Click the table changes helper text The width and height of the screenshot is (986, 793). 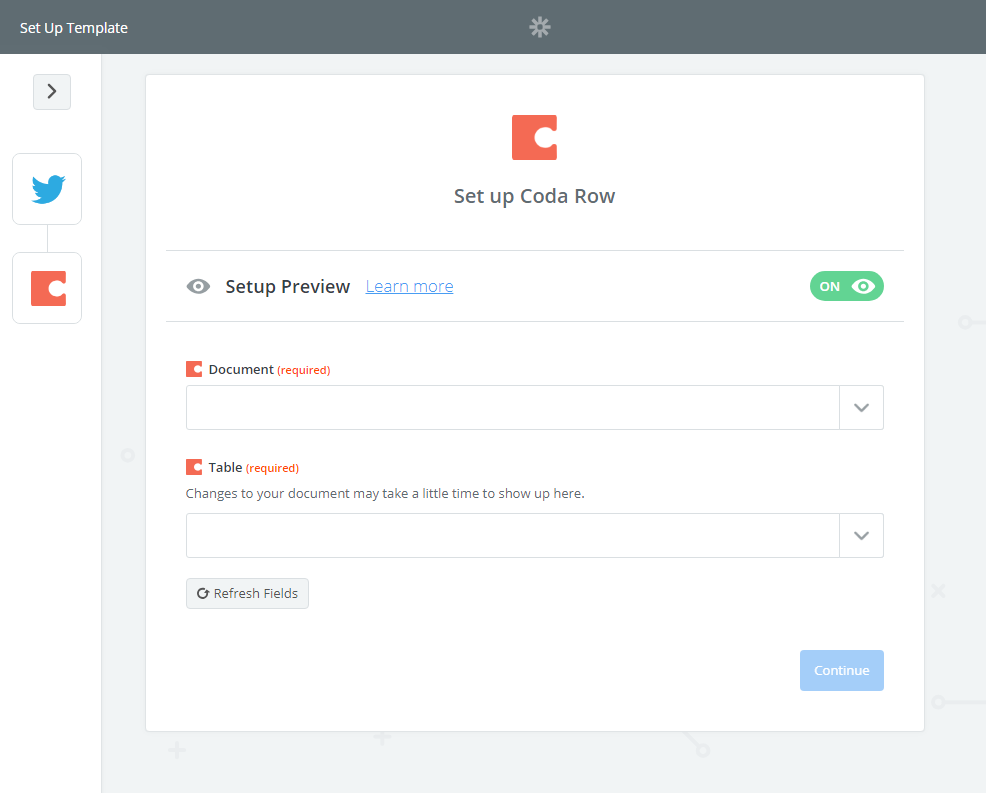385,493
